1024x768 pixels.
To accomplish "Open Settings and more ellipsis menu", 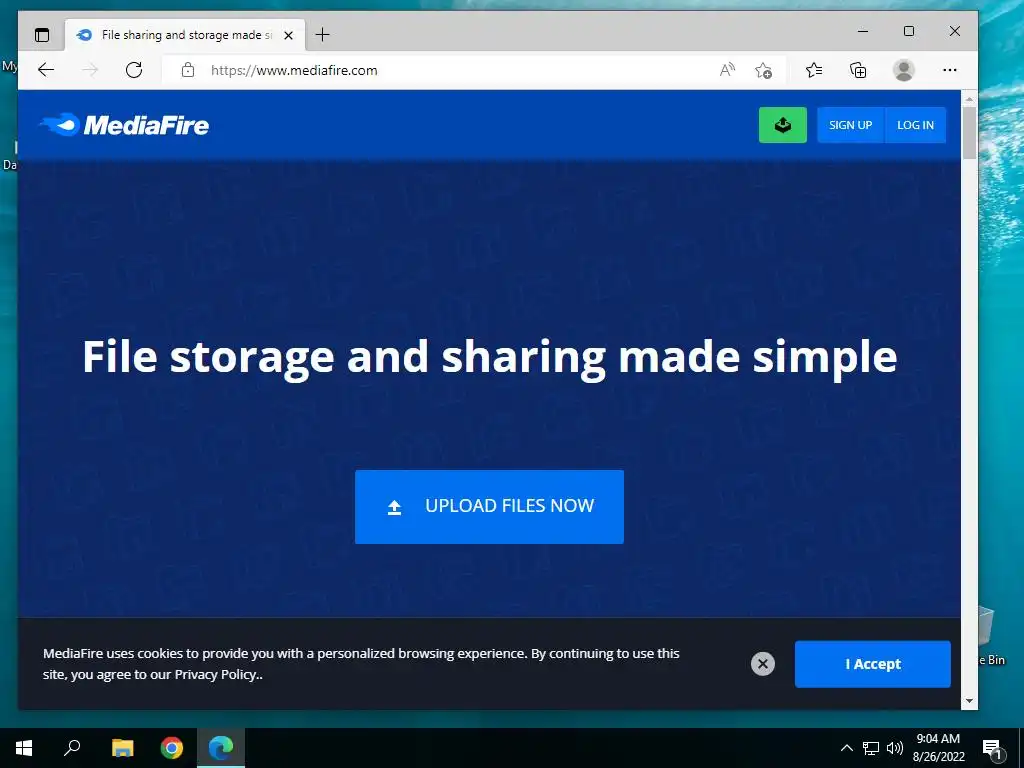I will [x=950, y=70].
